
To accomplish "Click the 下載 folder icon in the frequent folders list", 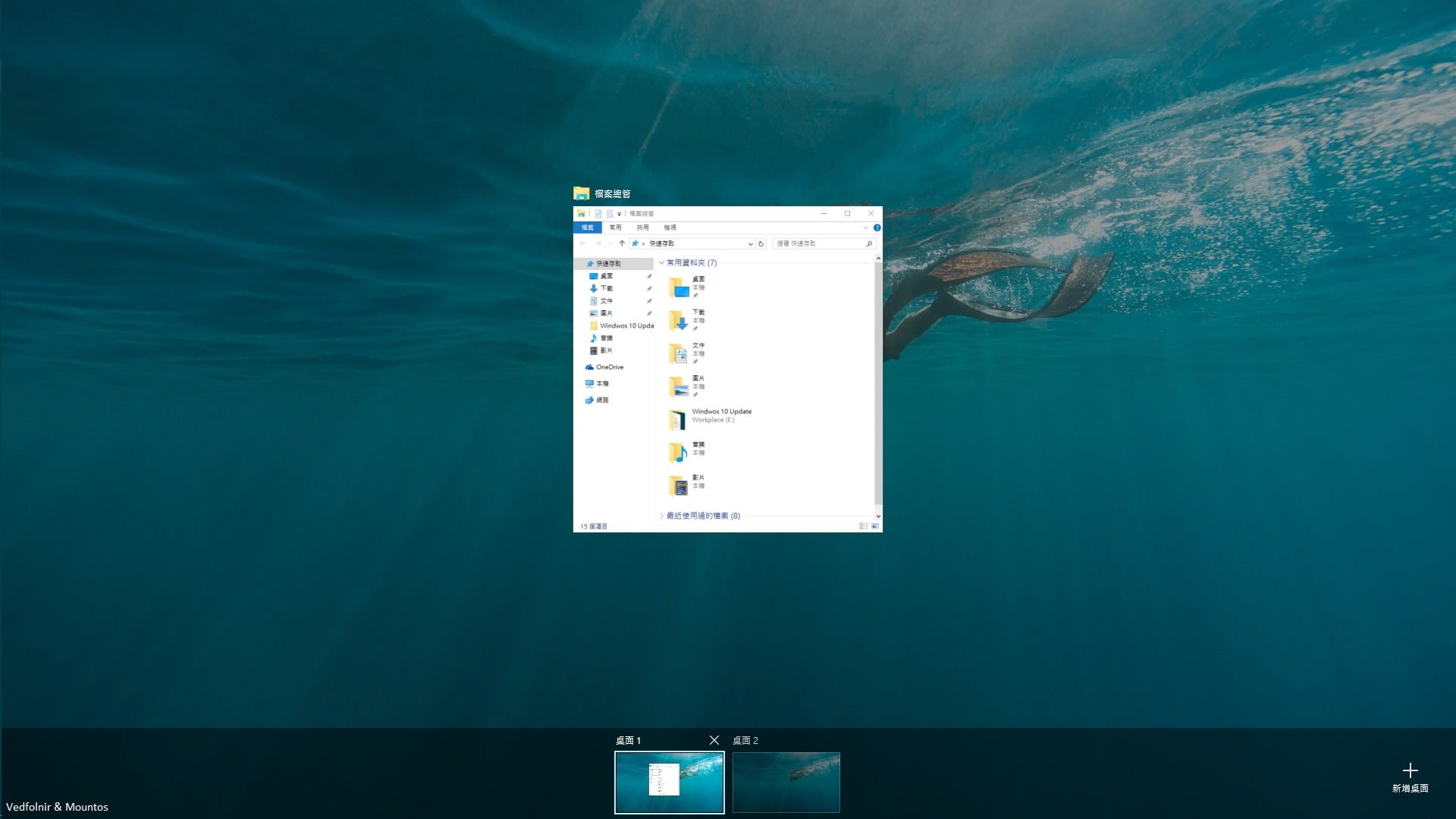I will (x=679, y=320).
